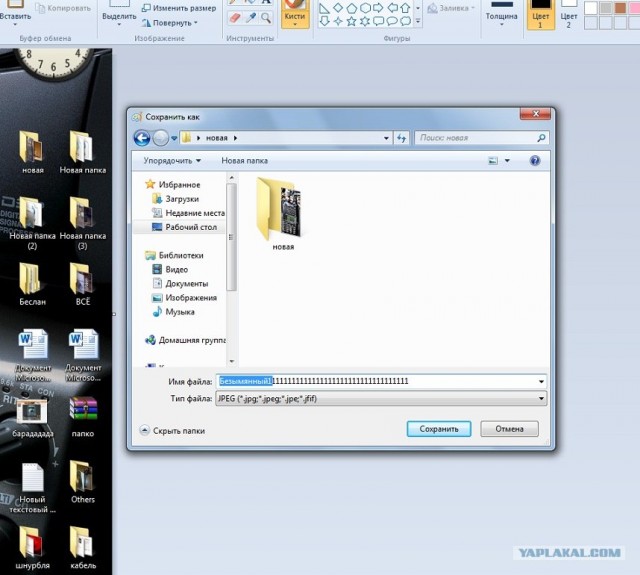Expand the Тип файла JPEG dropdown
The width and height of the screenshot is (640, 575).
[541, 399]
